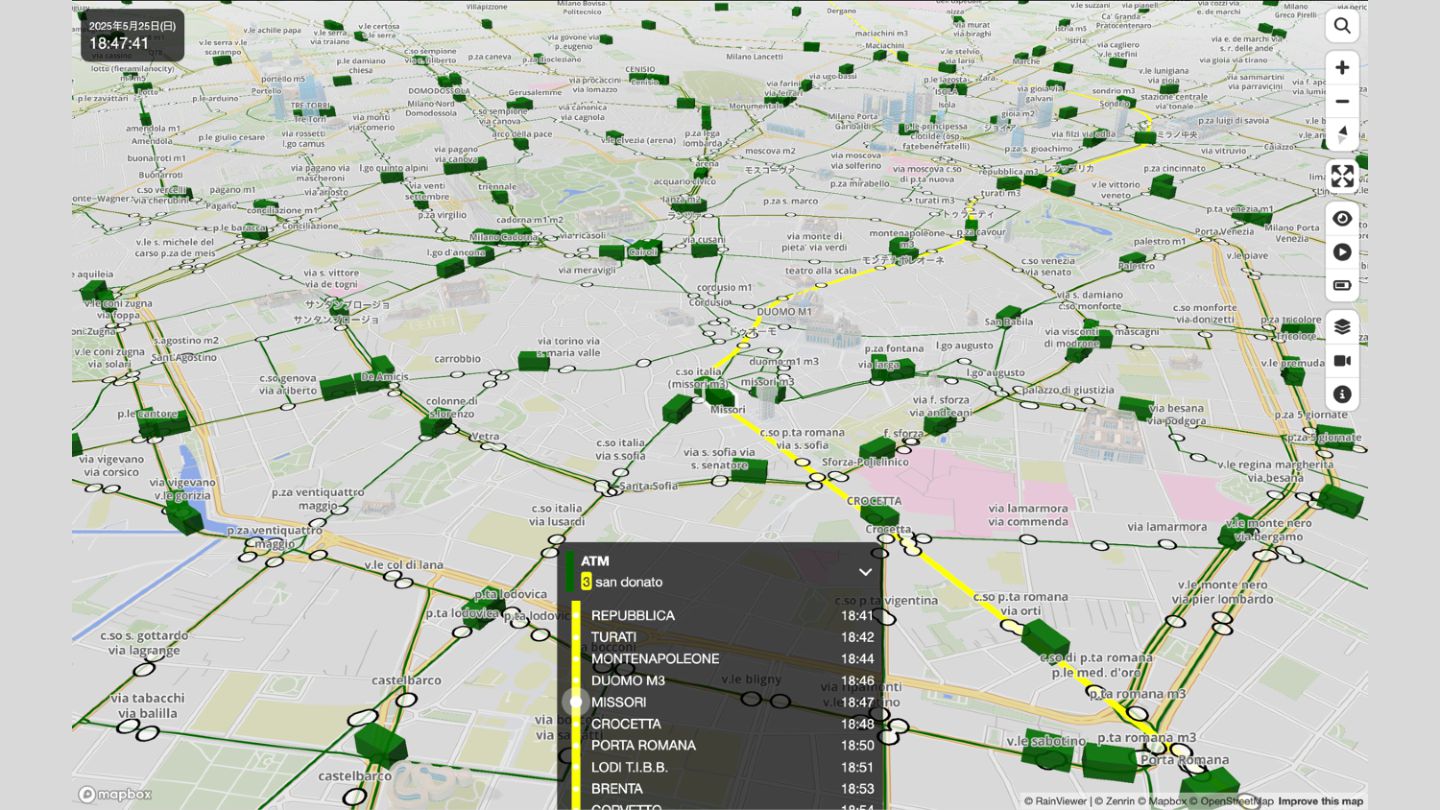The width and height of the screenshot is (1440, 810).
Task: Toggle the battery eco mode
Action: (x=1342, y=286)
